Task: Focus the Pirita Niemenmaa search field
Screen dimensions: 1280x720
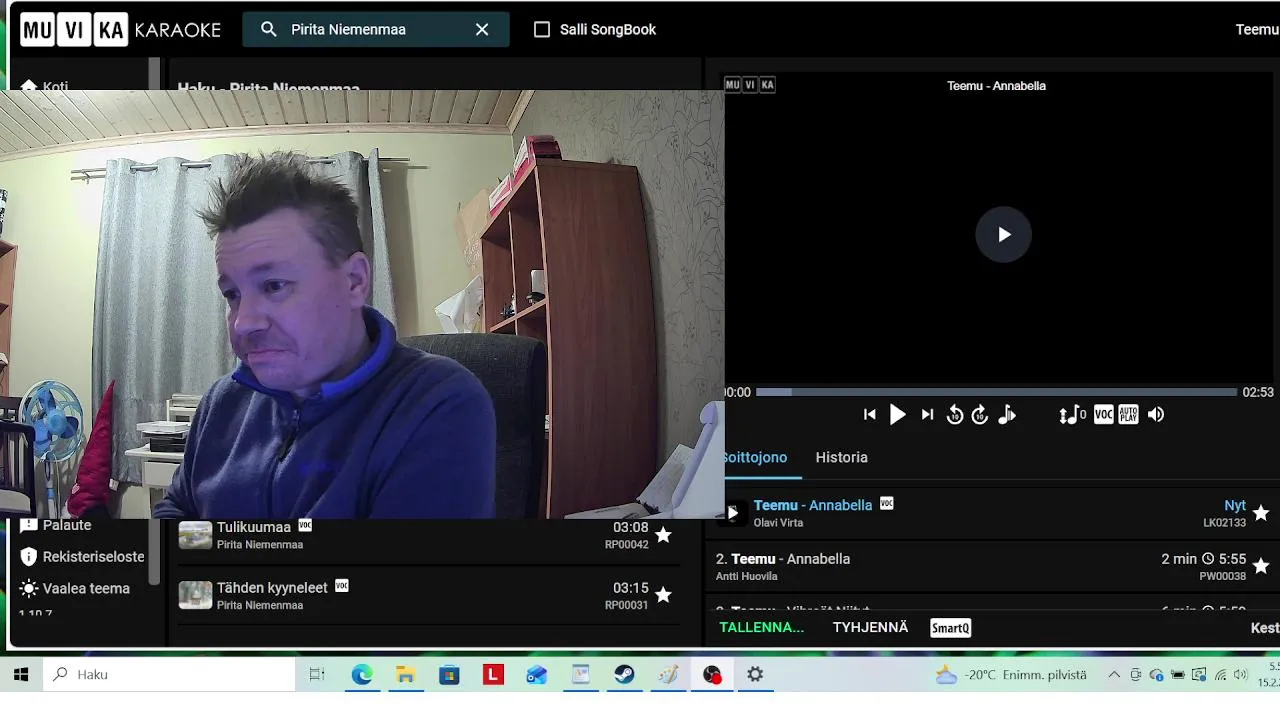Action: pyautogui.click(x=375, y=30)
